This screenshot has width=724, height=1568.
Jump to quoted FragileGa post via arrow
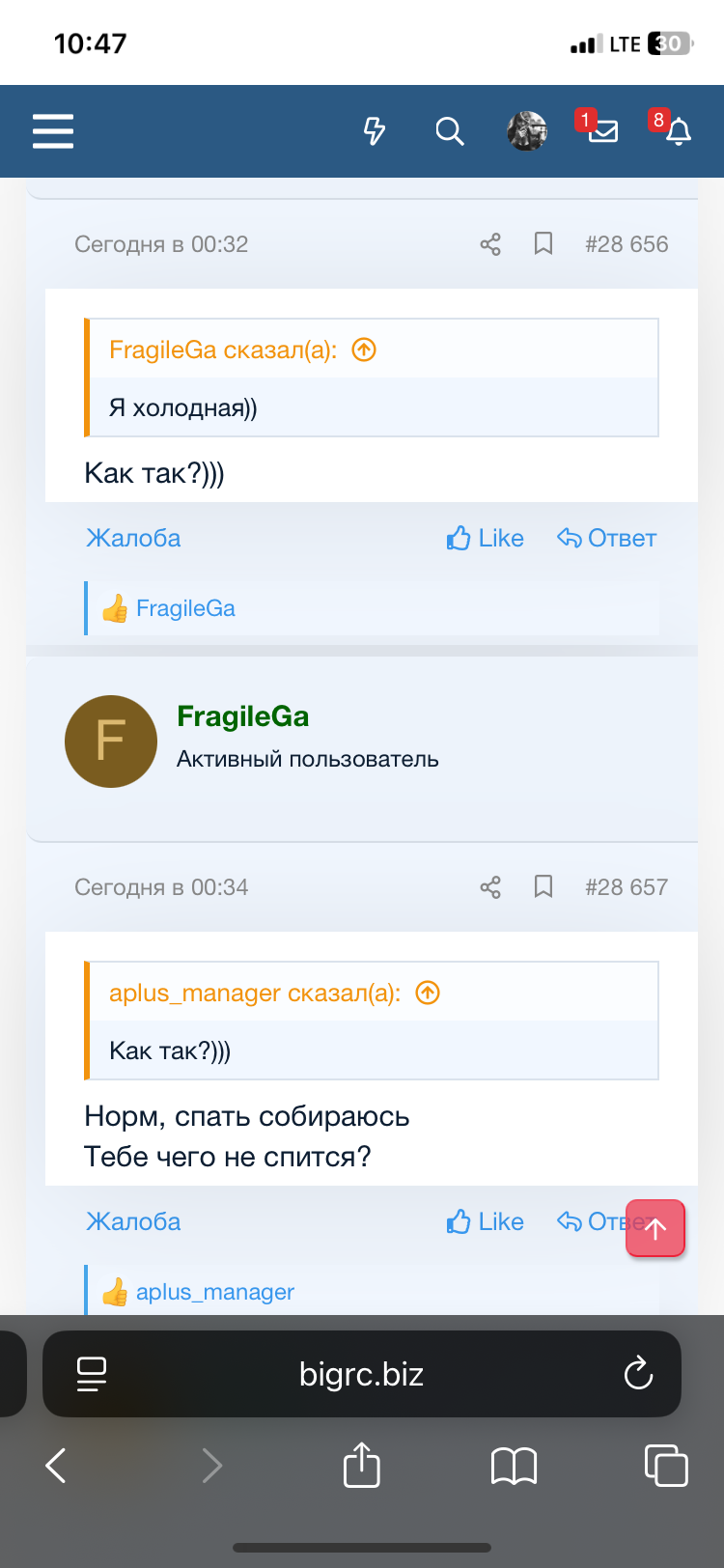(x=364, y=350)
